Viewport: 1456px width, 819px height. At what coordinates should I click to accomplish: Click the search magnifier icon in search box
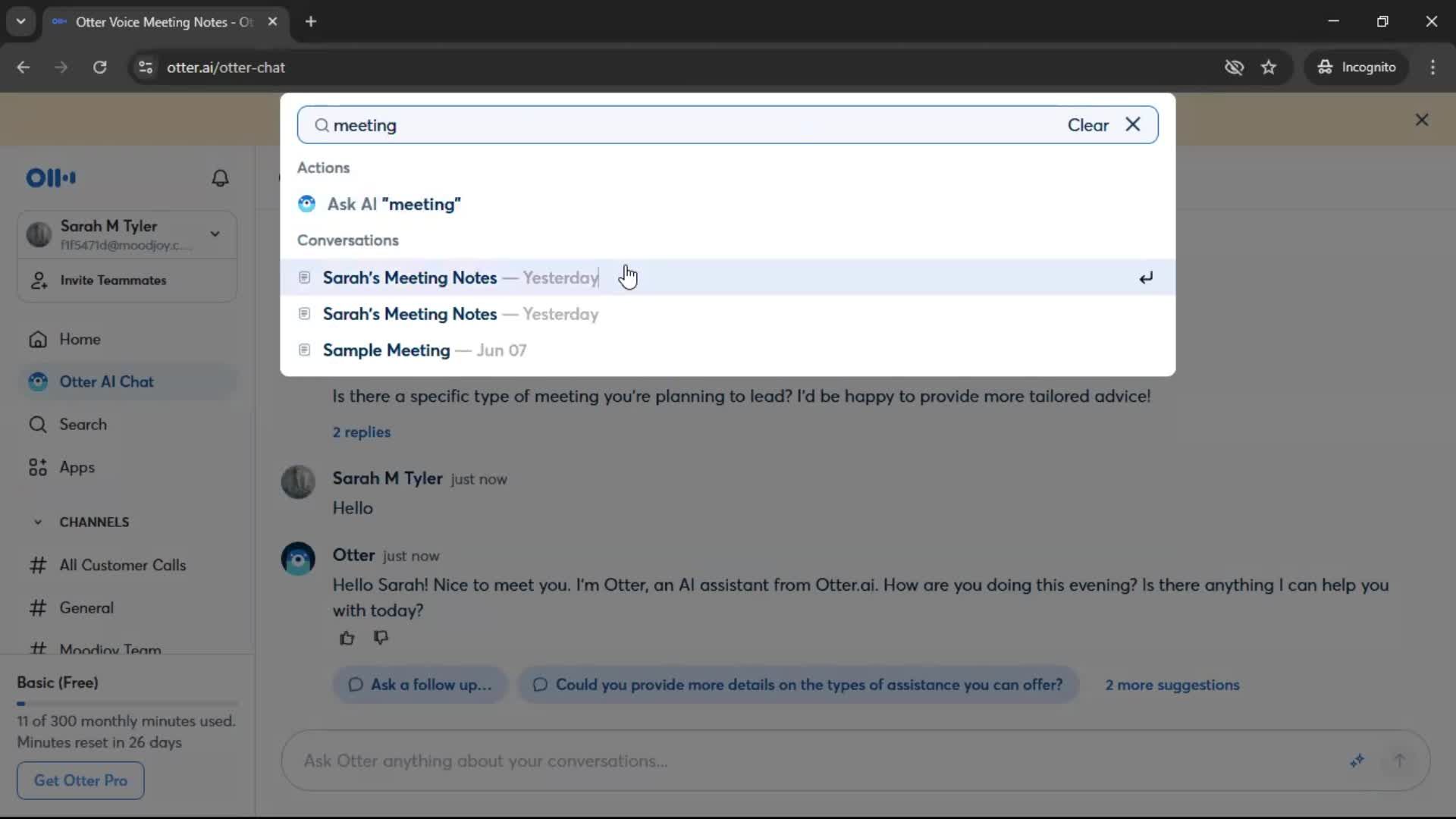click(x=322, y=125)
